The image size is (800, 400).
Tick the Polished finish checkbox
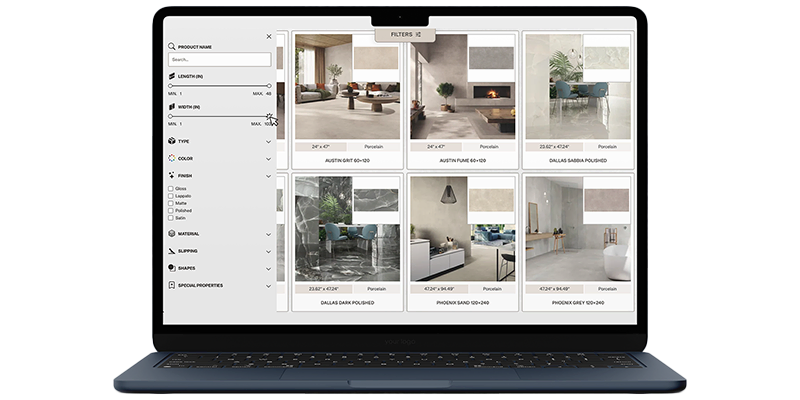point(171,211)
